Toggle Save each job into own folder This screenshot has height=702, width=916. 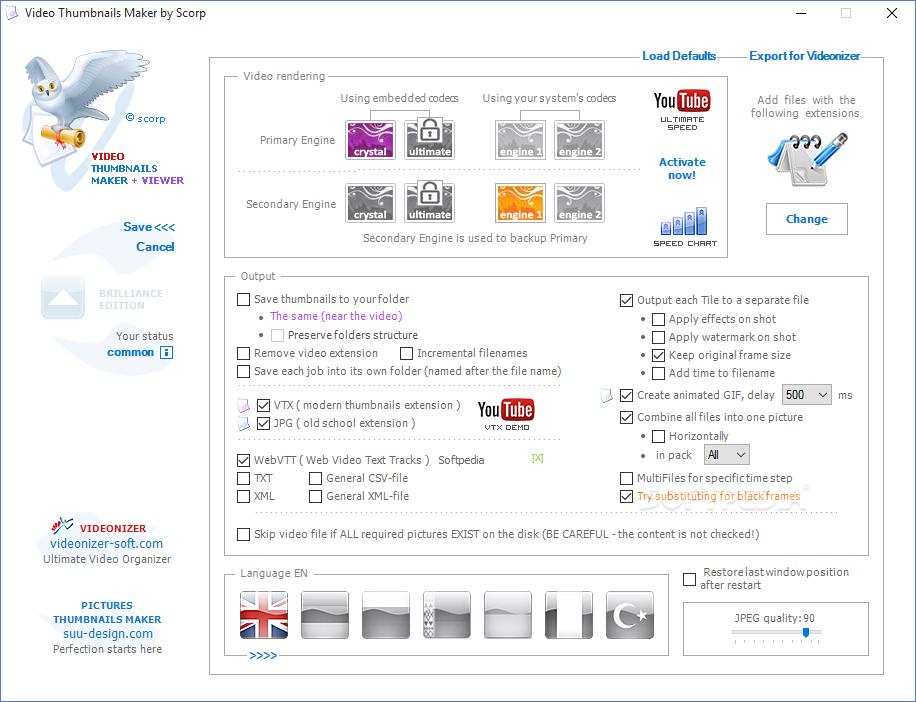coord(244,371)
